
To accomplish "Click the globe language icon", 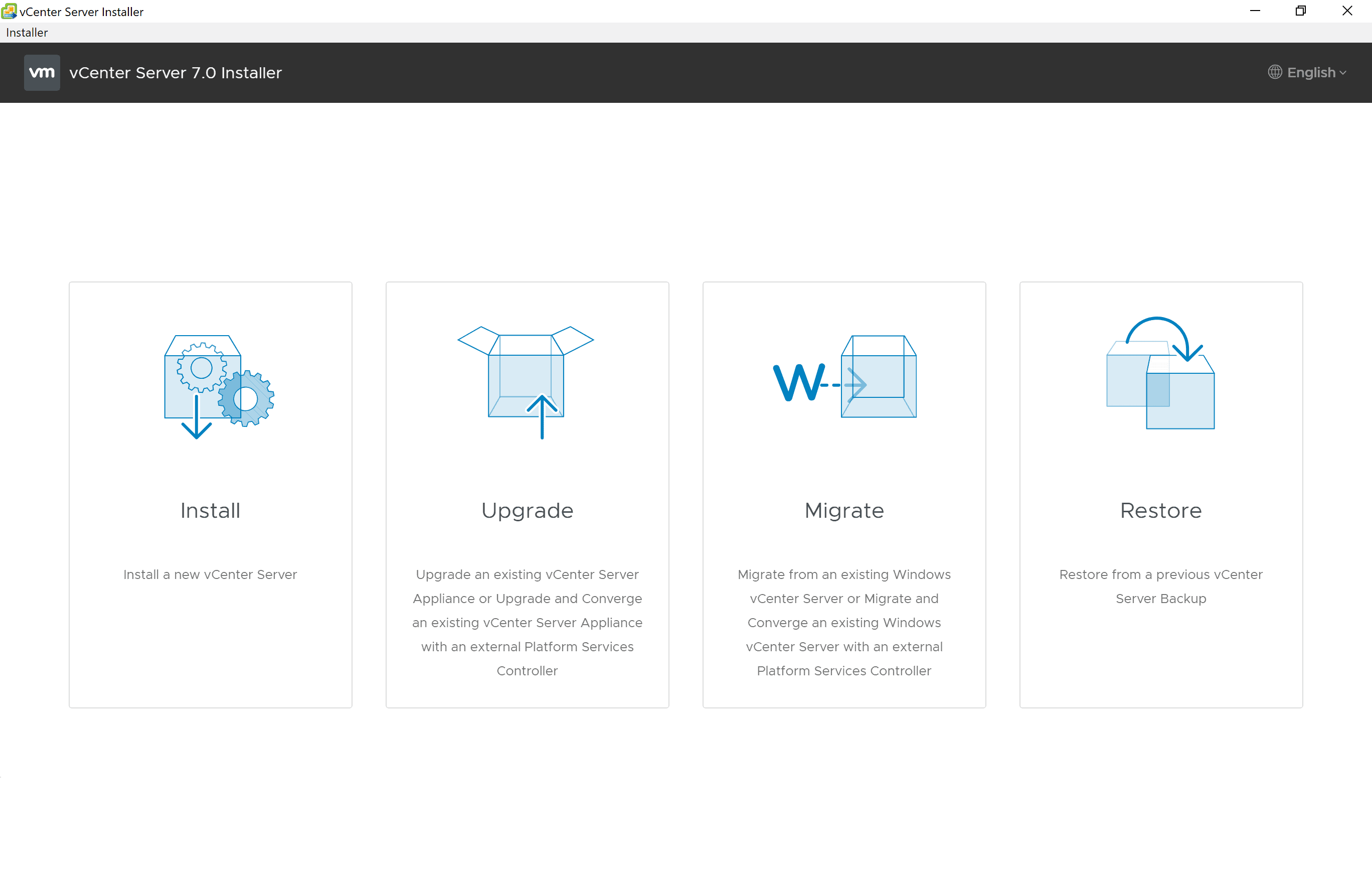I will click(x=1275, y=72).
